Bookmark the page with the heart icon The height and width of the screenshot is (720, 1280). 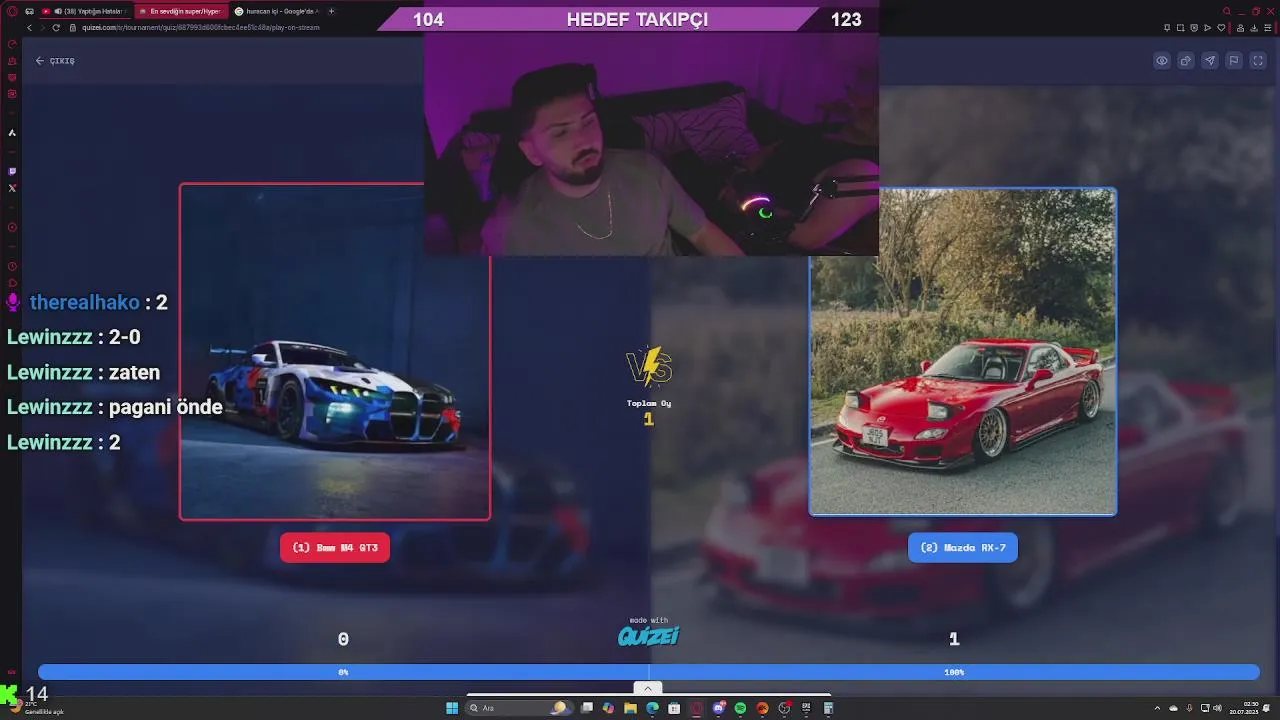click(1221, 28)
